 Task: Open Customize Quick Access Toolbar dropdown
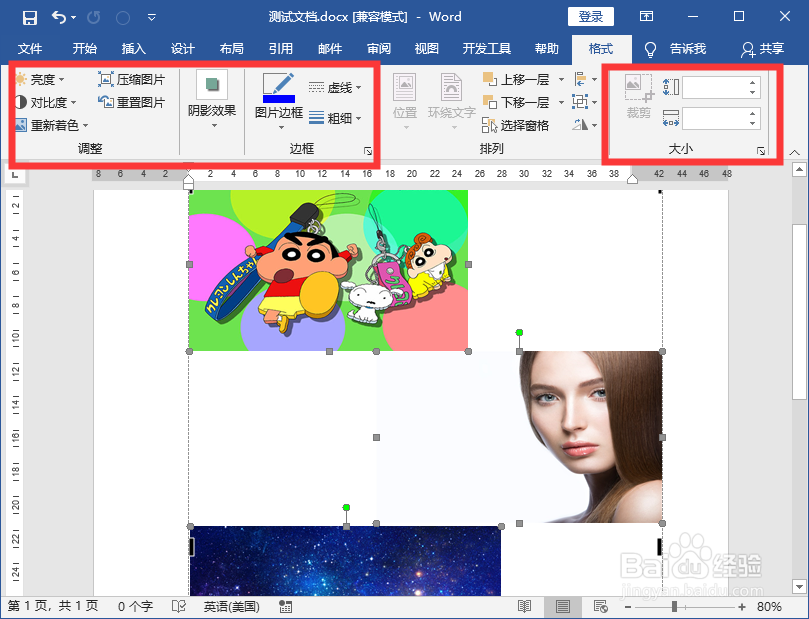[x=152, y=18]
